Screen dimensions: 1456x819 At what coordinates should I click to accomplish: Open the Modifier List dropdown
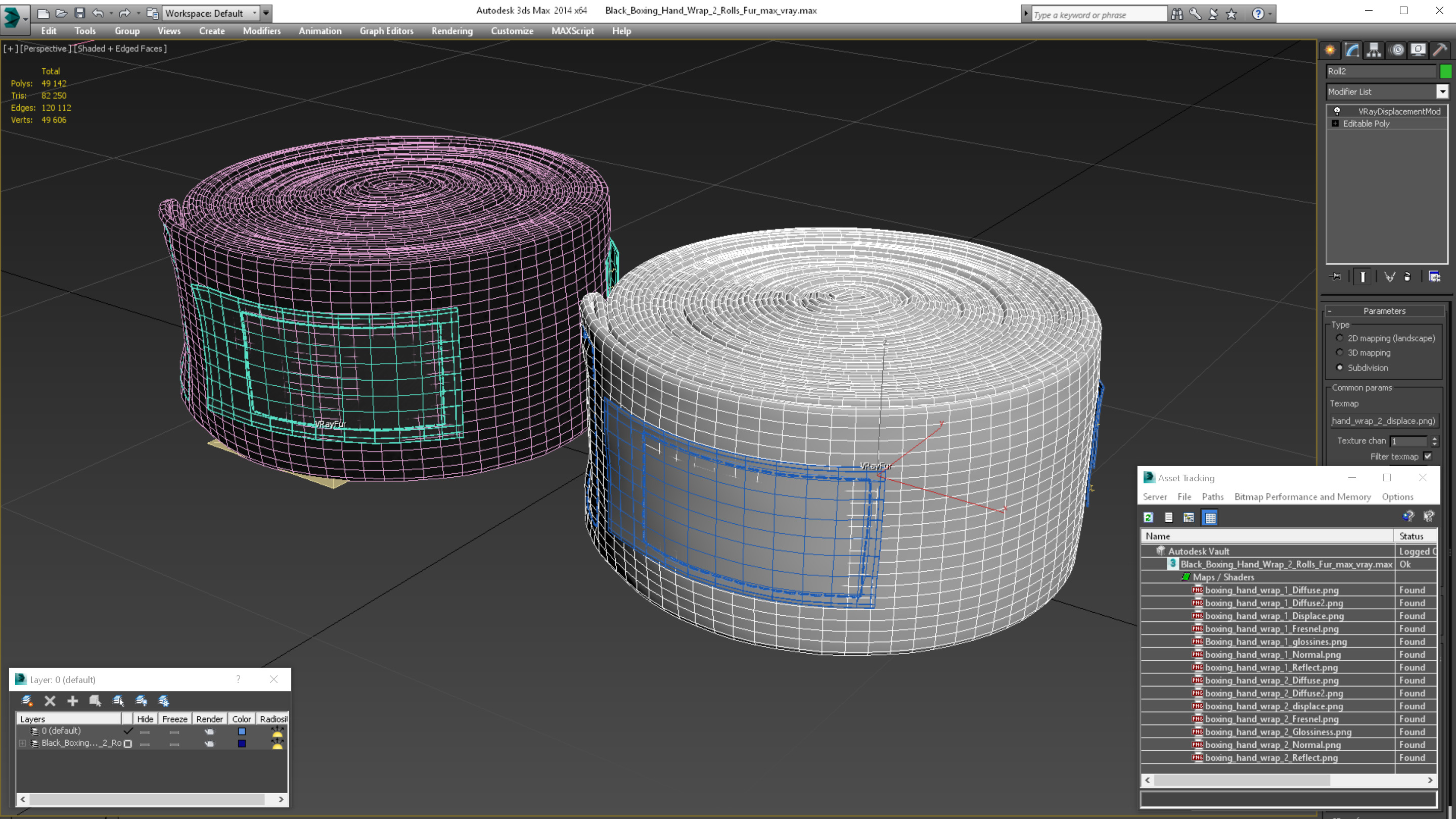coord(1387,92)
